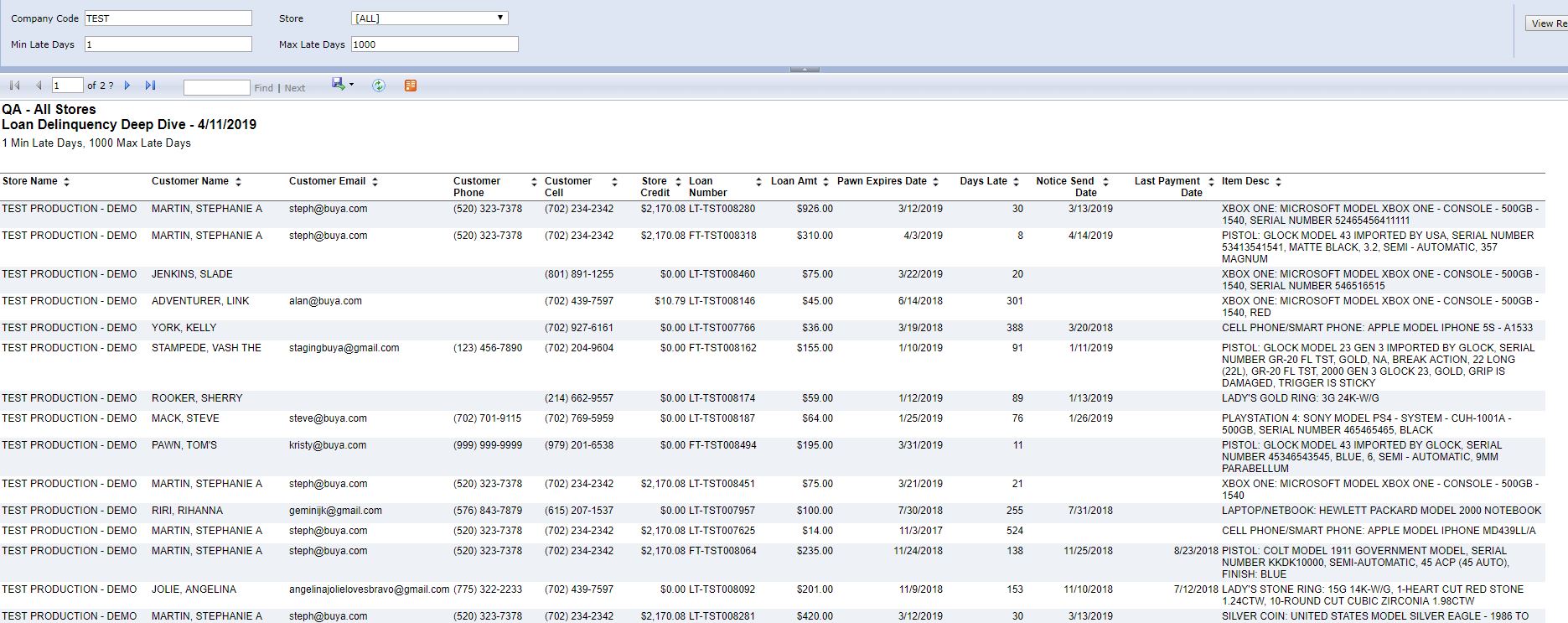The width and height of the screenshot is (1568, 623).
Task: Click the orange data feed export icon
Action: (x=411, y=86)
